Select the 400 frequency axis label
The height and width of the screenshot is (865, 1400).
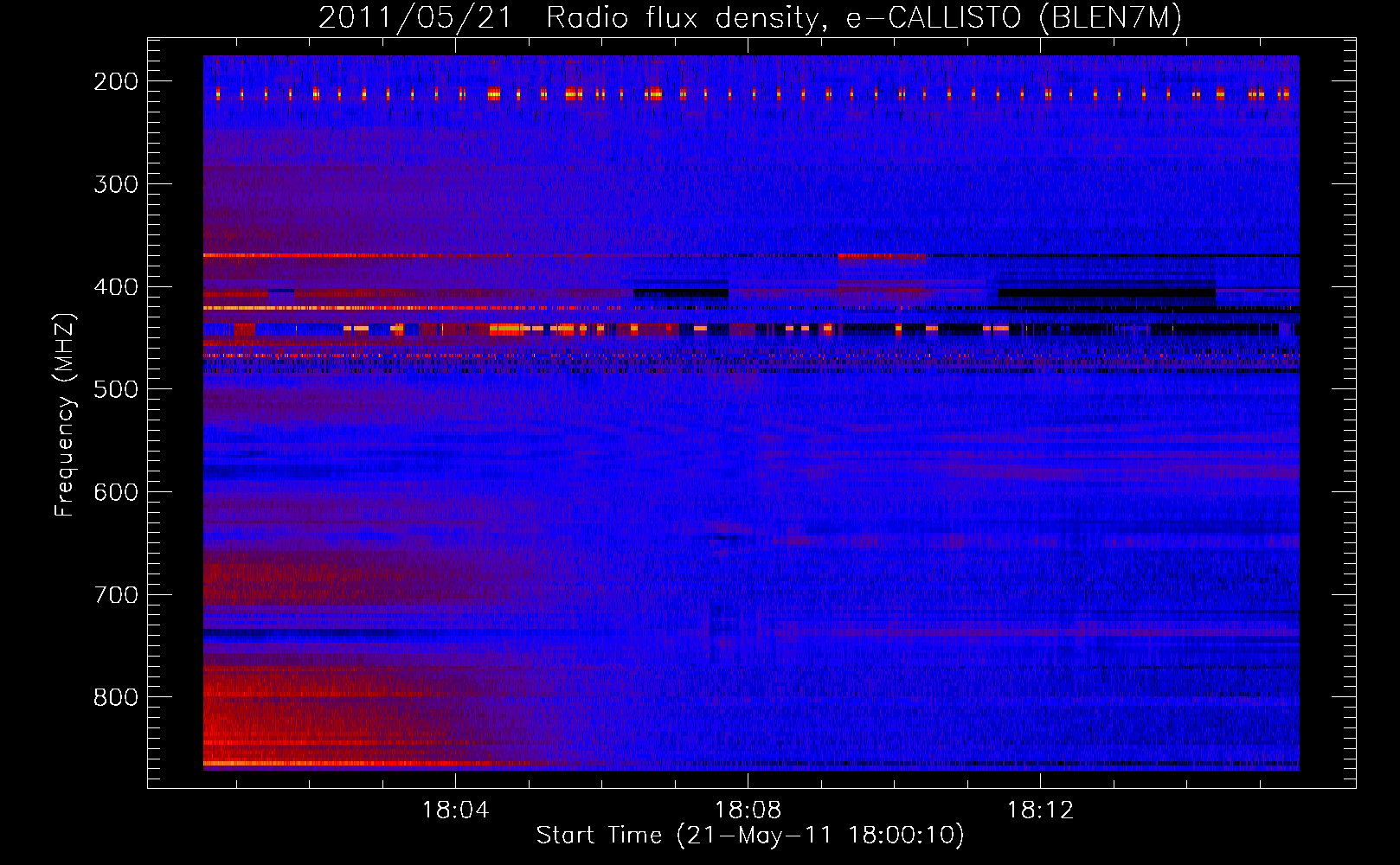pos(116,287)
